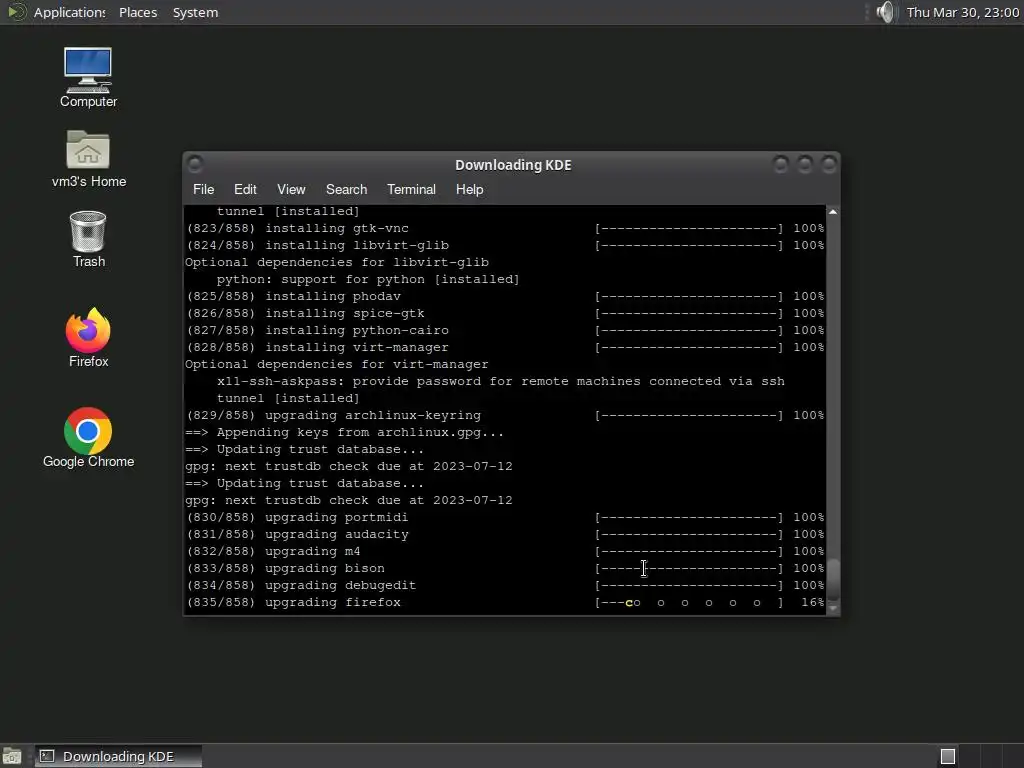This screenshot has height=768, width=1024.
Task: Click the terminal scrollbar down arrow
Action: click(833, 608)
